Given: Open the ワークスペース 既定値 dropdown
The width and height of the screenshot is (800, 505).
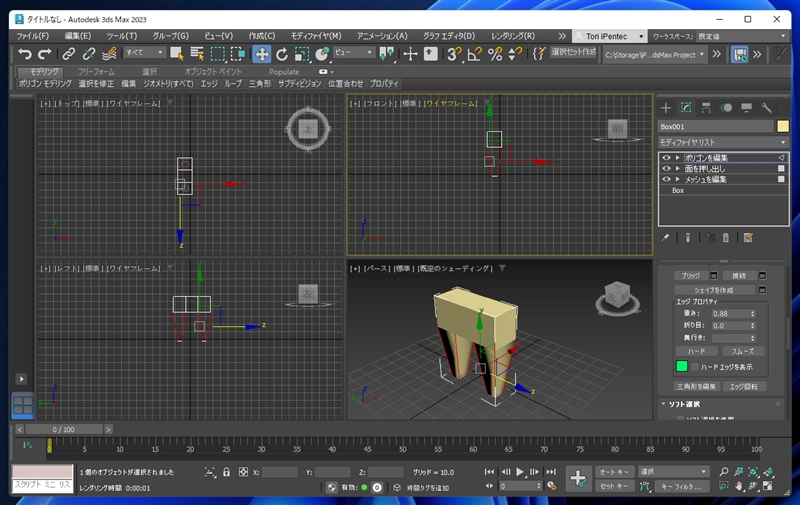Looking at the screenshot, I should click(x=741, y=36).
